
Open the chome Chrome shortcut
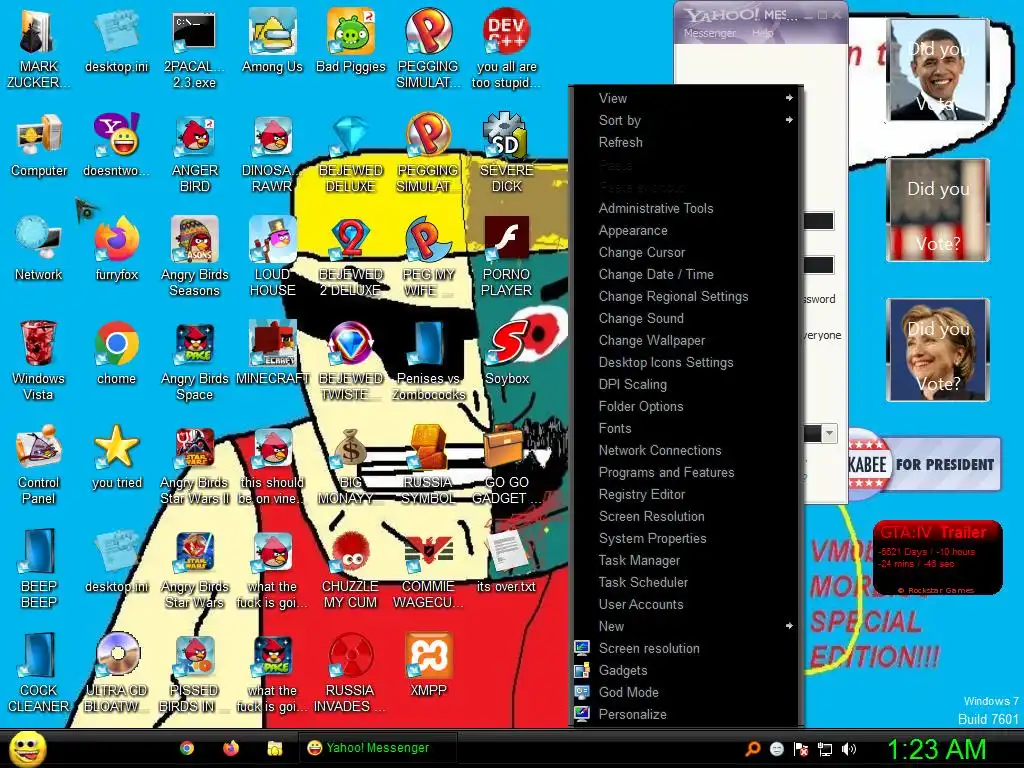coord(116,353)
